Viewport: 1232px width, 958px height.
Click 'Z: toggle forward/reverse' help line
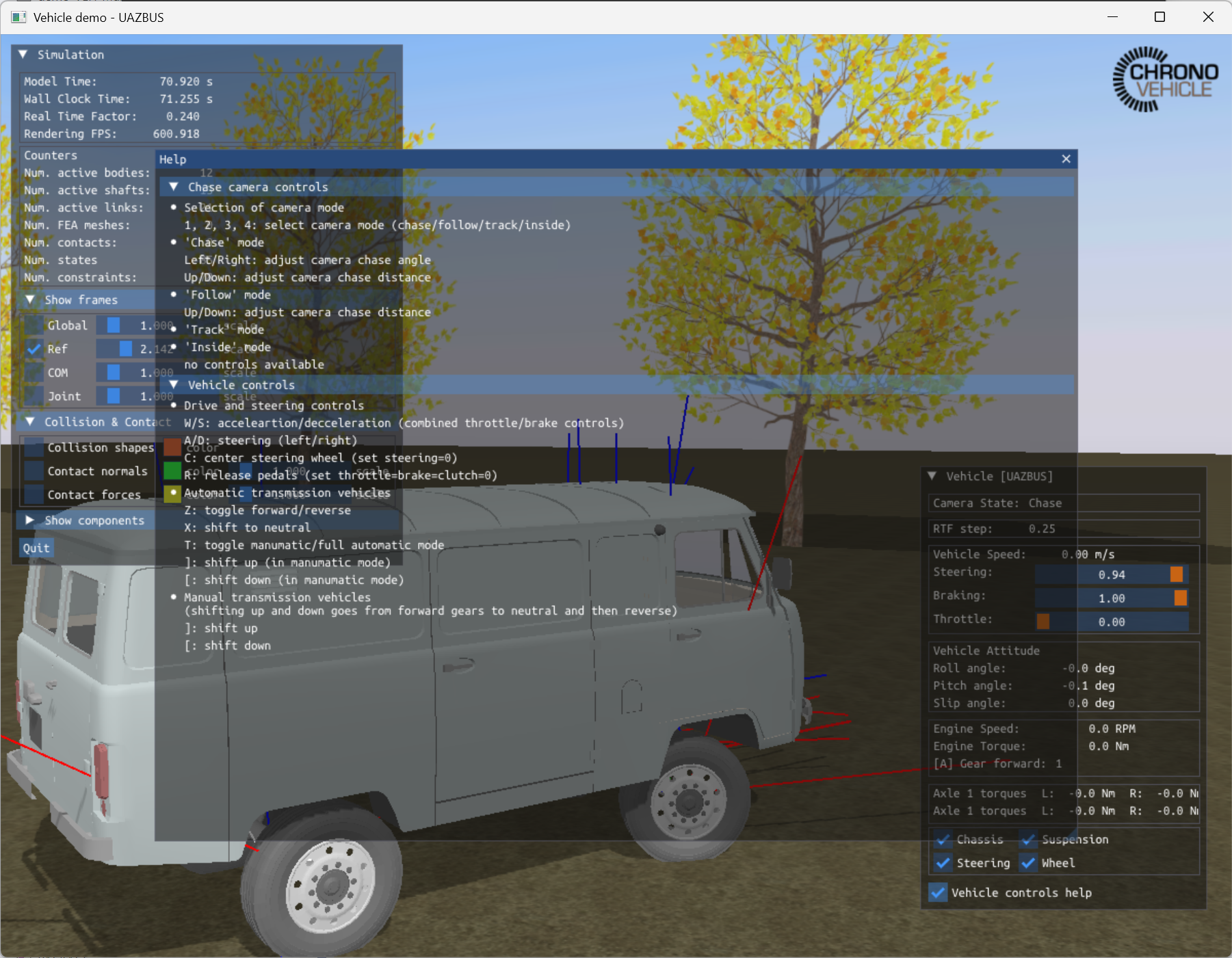[x=267, y=510]
